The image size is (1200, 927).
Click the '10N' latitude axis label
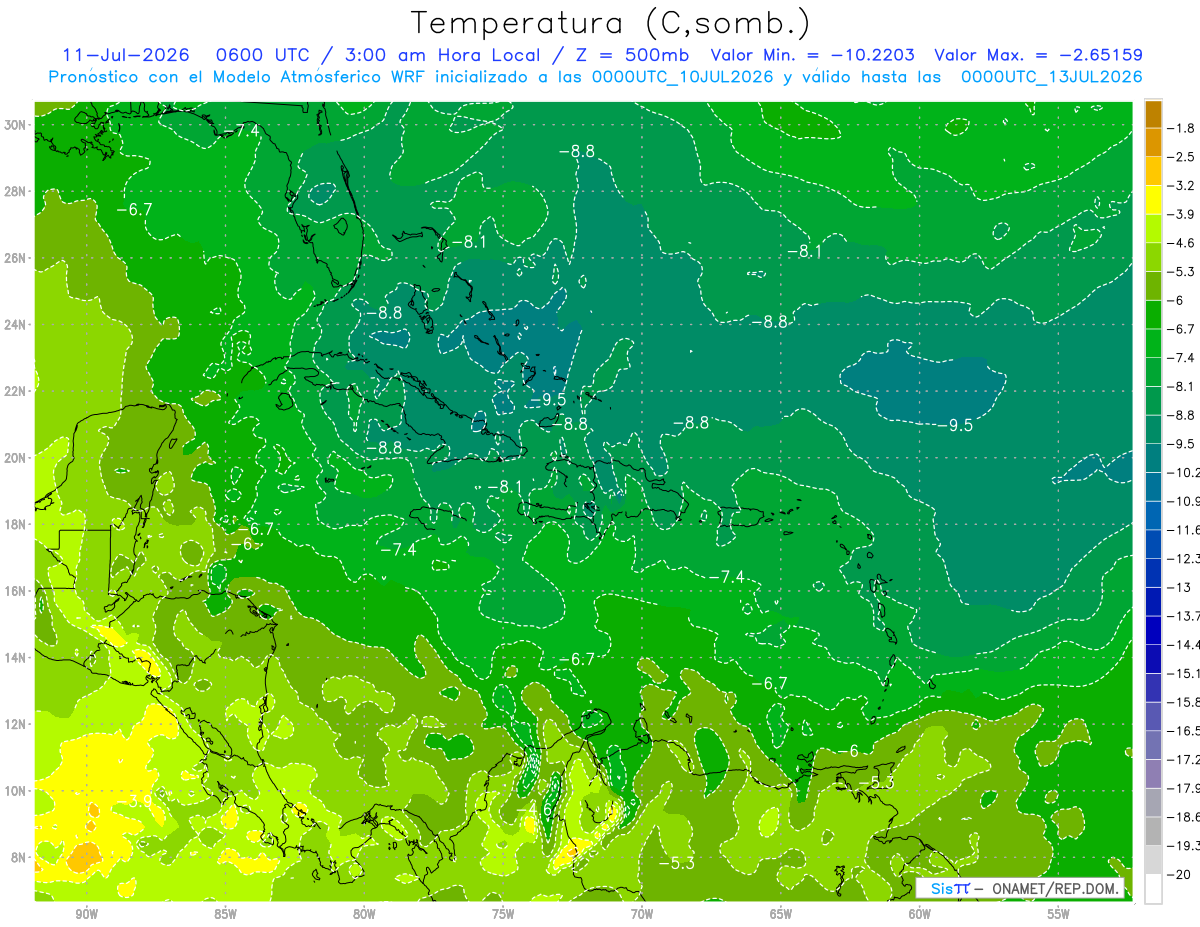16,790
